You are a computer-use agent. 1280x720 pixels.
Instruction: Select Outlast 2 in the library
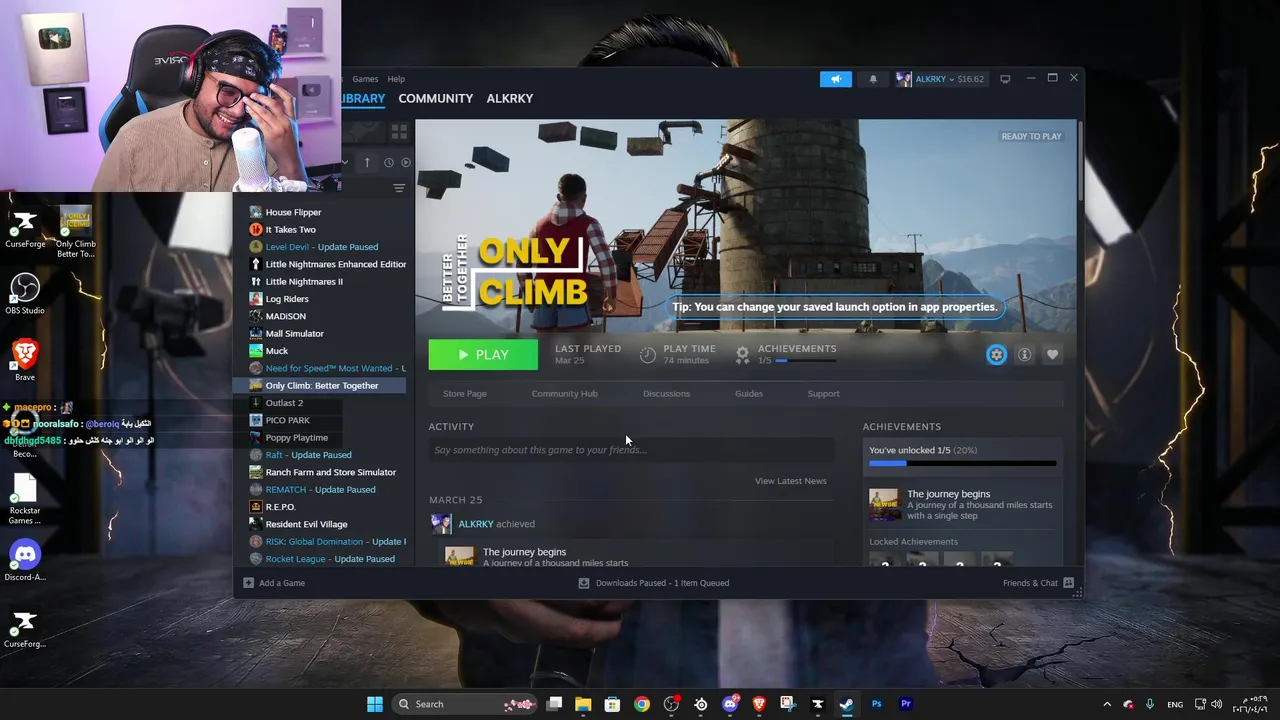click(x=284, y=403)
